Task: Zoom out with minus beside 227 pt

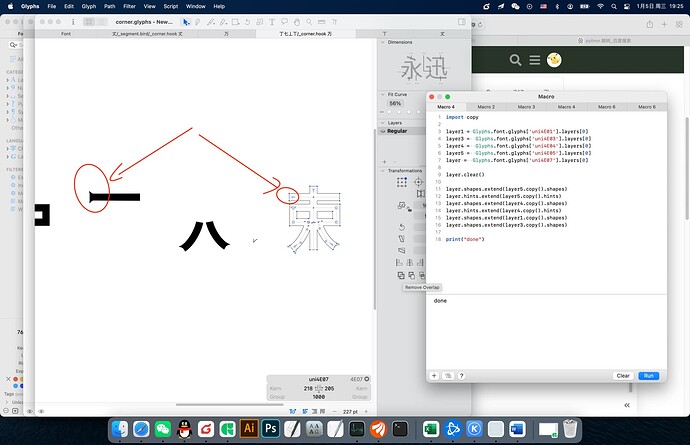Action: (x=334, y=412)
